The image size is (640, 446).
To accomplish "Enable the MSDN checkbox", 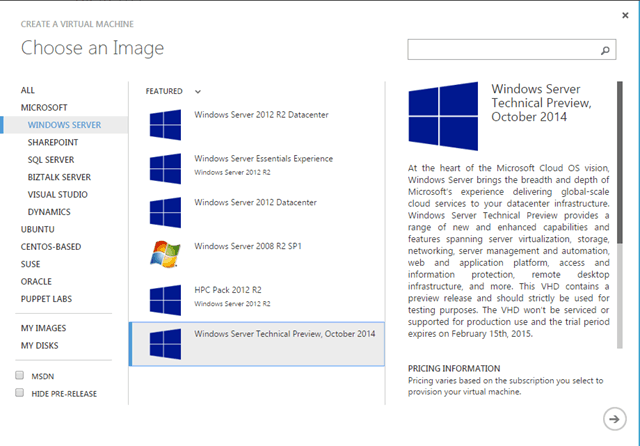I will 19,375.
